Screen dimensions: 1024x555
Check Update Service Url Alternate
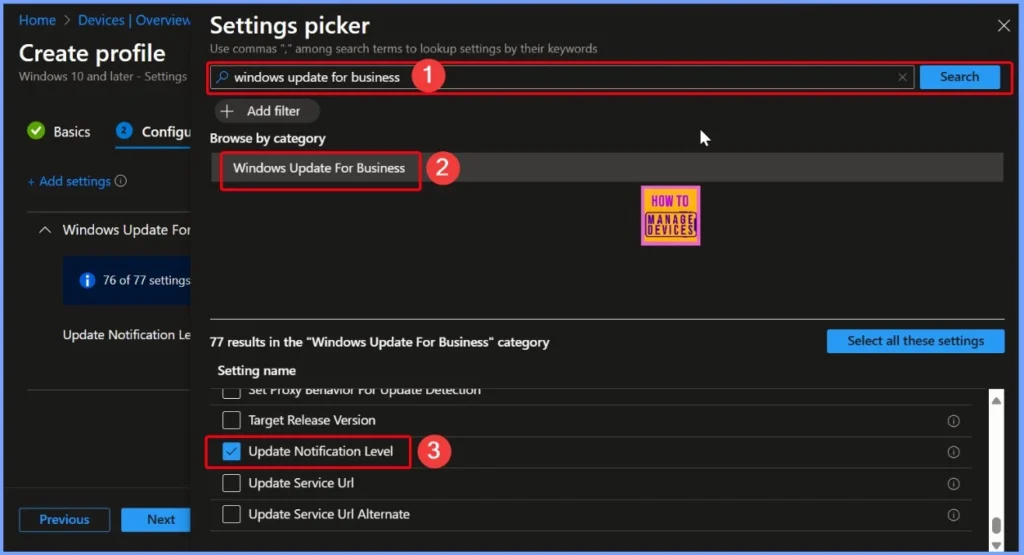pos(231,514)
